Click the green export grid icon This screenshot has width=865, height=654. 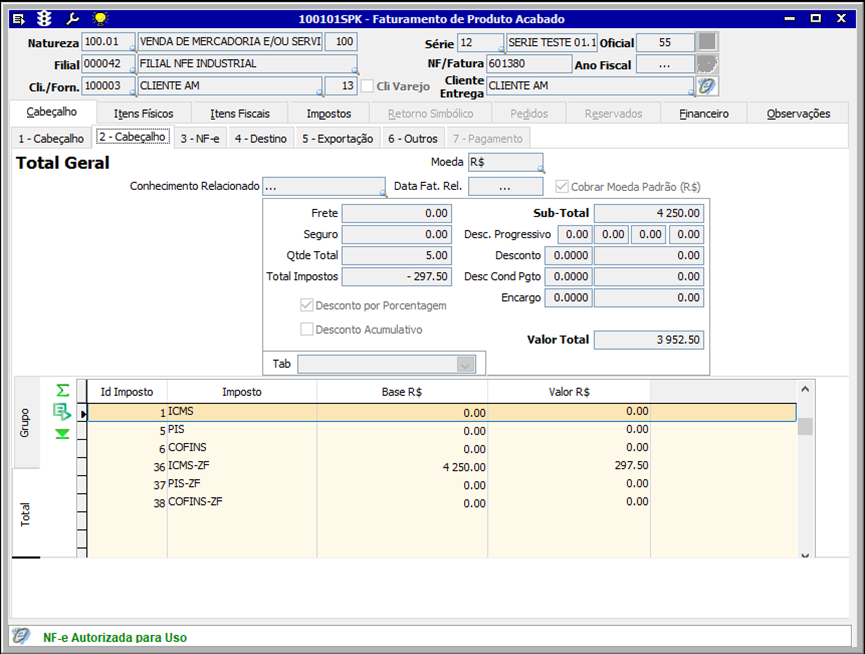pos(63,411)
